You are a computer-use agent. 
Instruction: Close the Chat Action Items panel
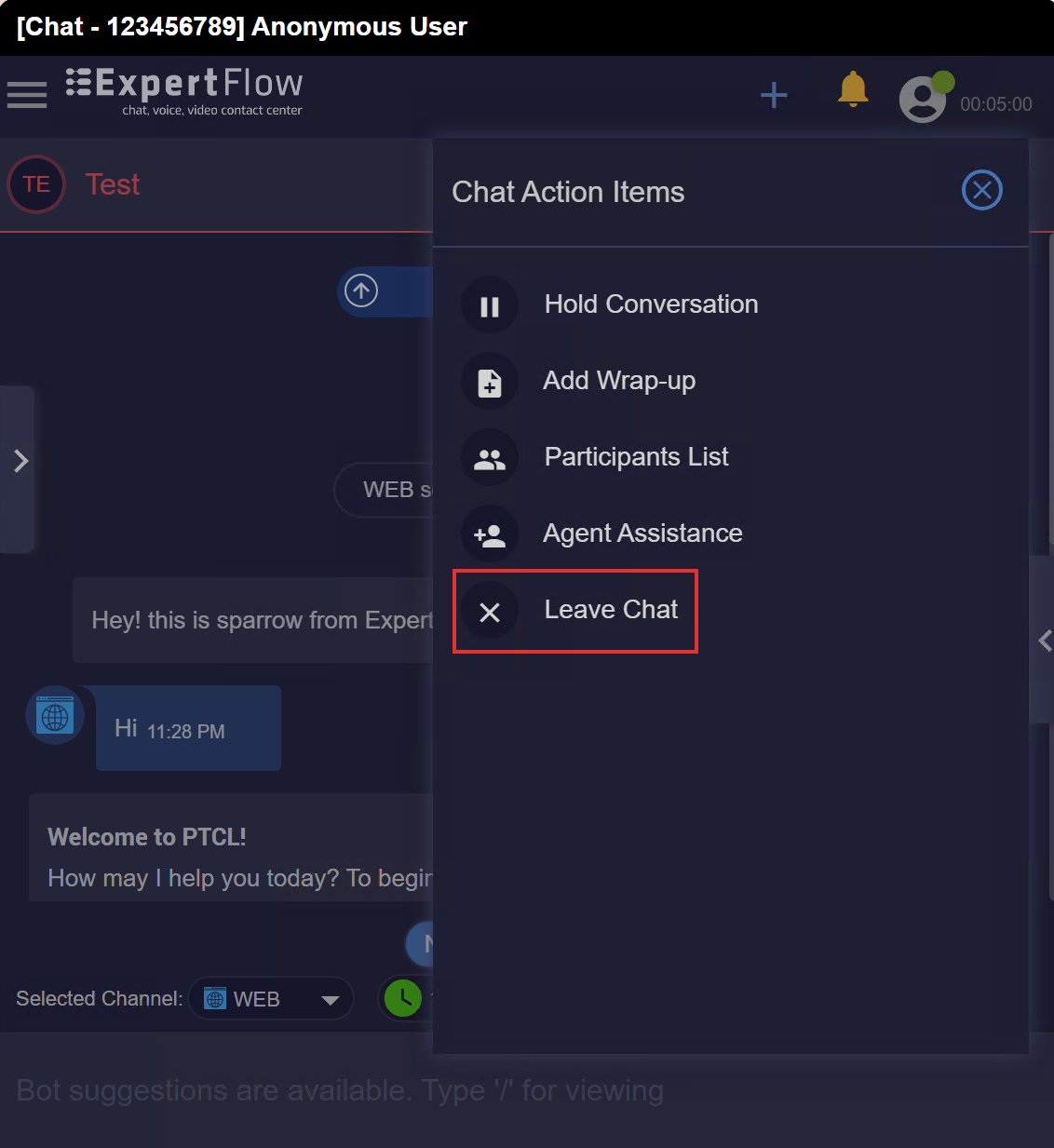[981, 191]
